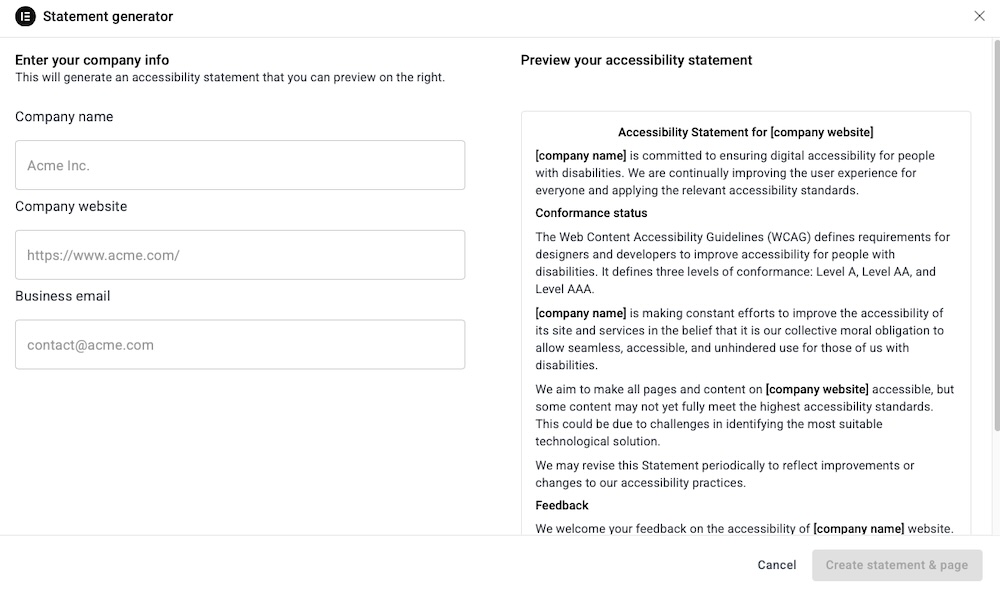Select the Business email input box
Viewport: 1000px width, 591px height.
pos(240,345)
